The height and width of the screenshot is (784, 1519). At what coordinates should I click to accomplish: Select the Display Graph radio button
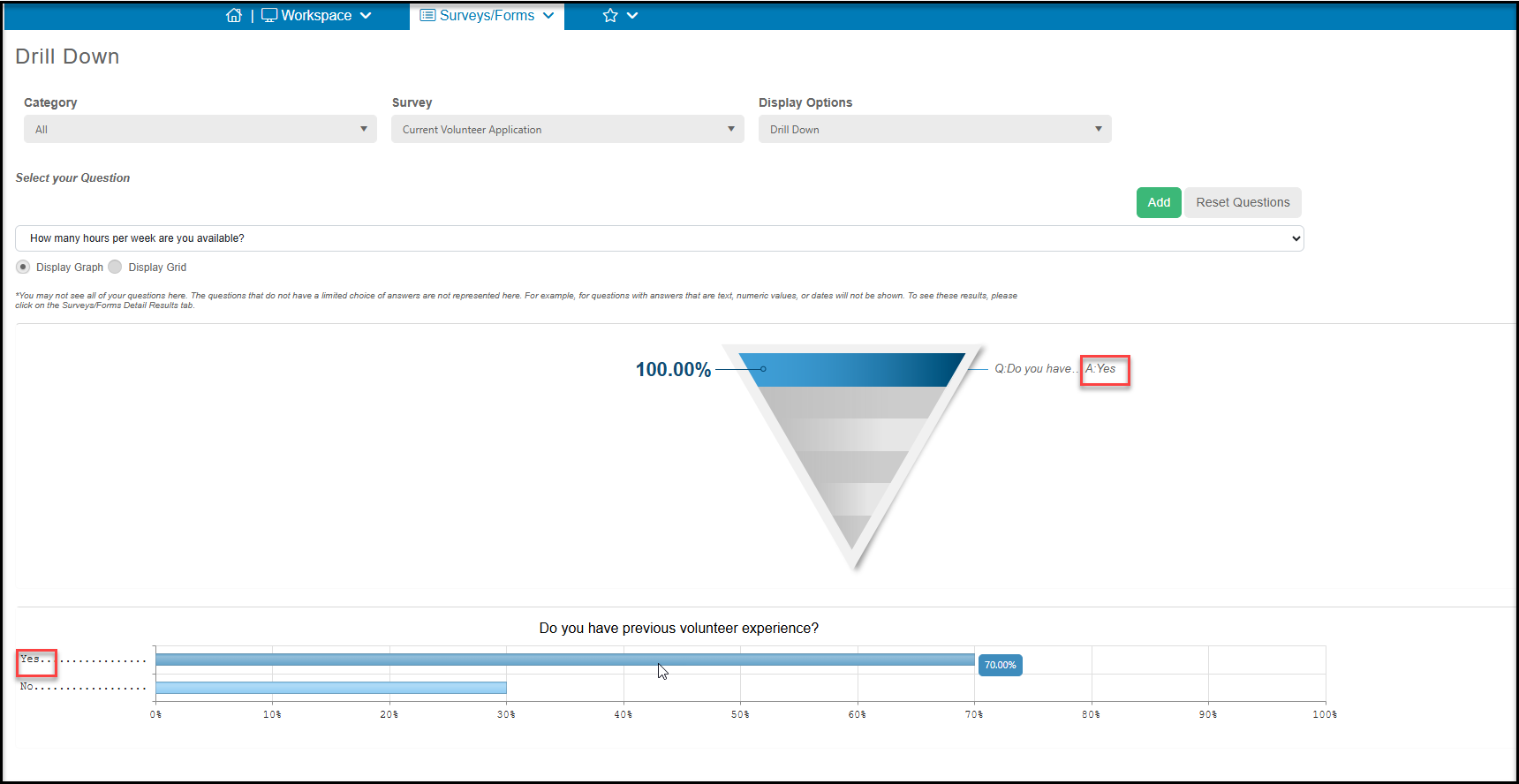click(23, 267)
